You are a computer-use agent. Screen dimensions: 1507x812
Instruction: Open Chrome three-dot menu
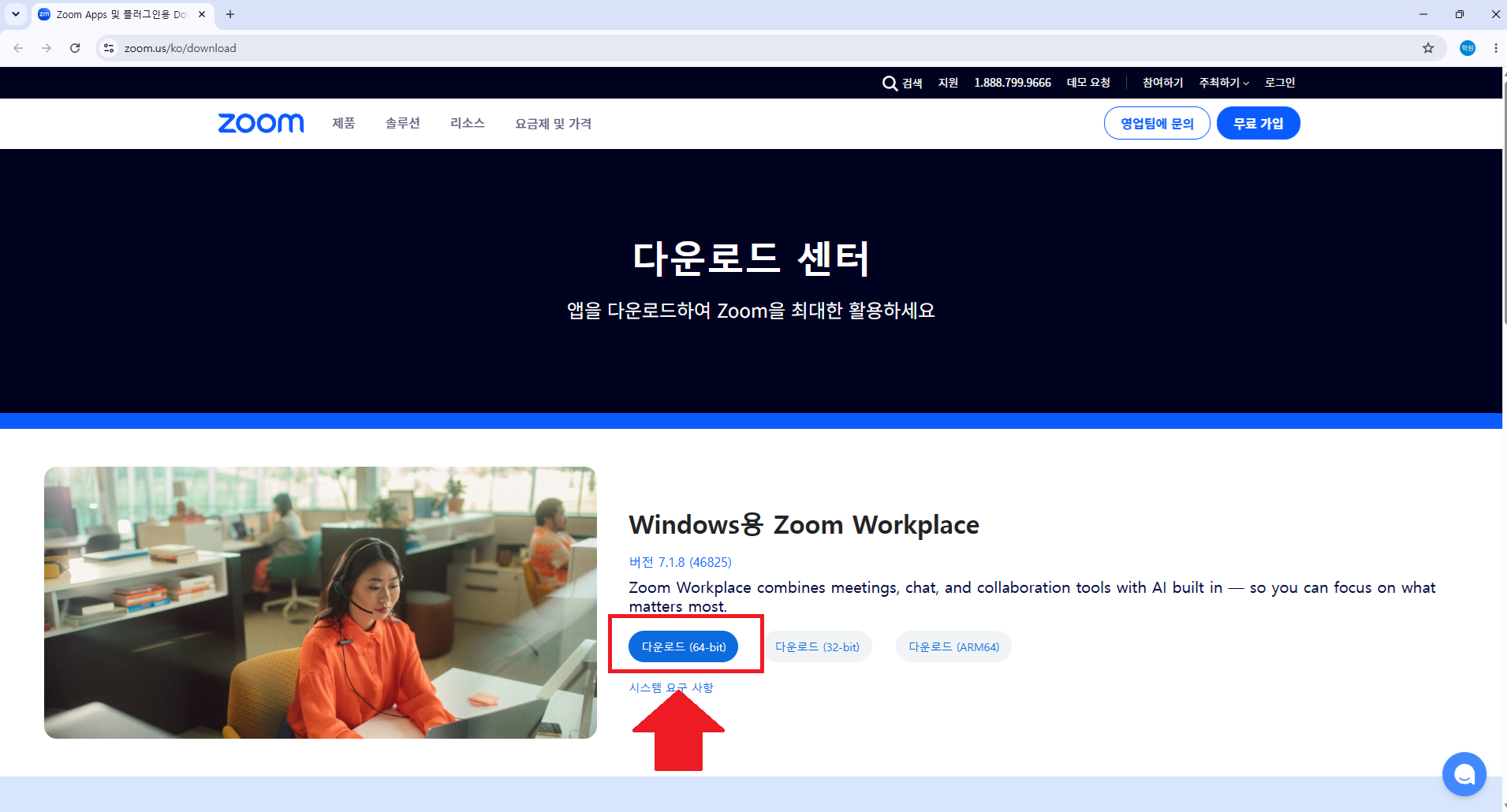point(1496,48)
